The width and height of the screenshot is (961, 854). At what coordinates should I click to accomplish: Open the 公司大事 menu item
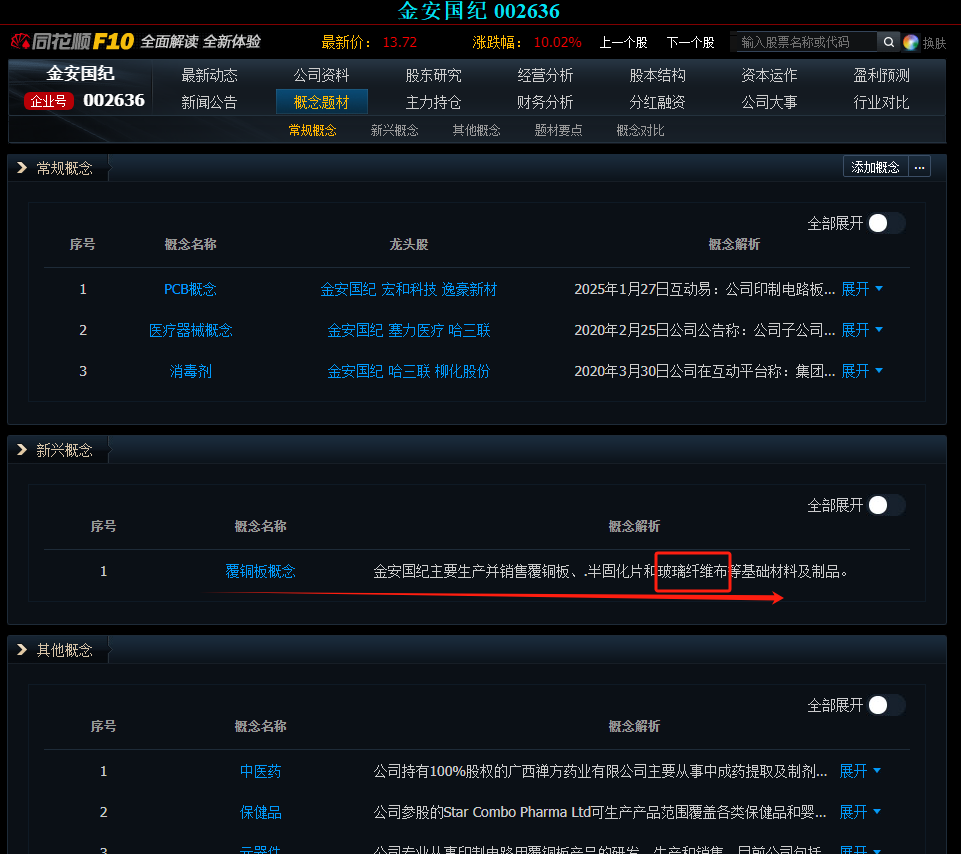pyautogui.click(x=769, y=102)
